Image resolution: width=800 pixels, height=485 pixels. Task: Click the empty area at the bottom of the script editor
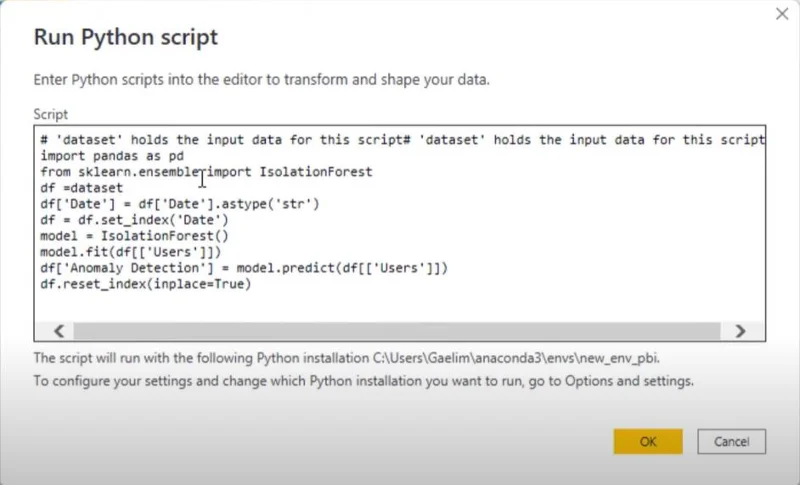coord(399,307)
